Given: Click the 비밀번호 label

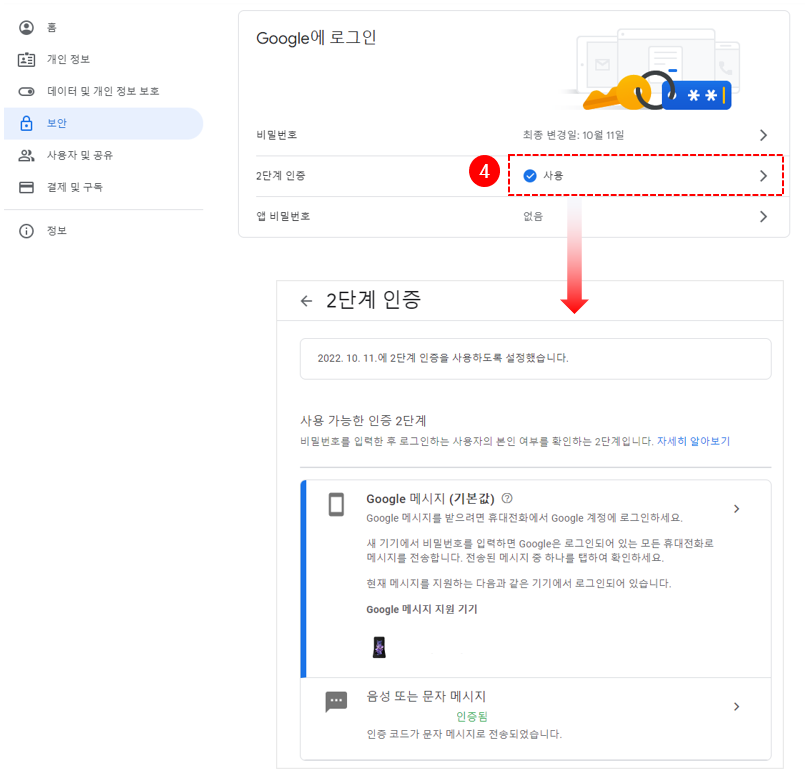Looking at the screenshot, I should point(277,135).
